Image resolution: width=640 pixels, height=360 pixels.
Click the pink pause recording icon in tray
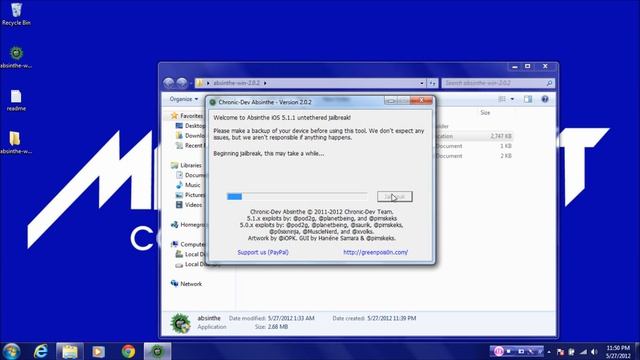(x=498, y=351)
